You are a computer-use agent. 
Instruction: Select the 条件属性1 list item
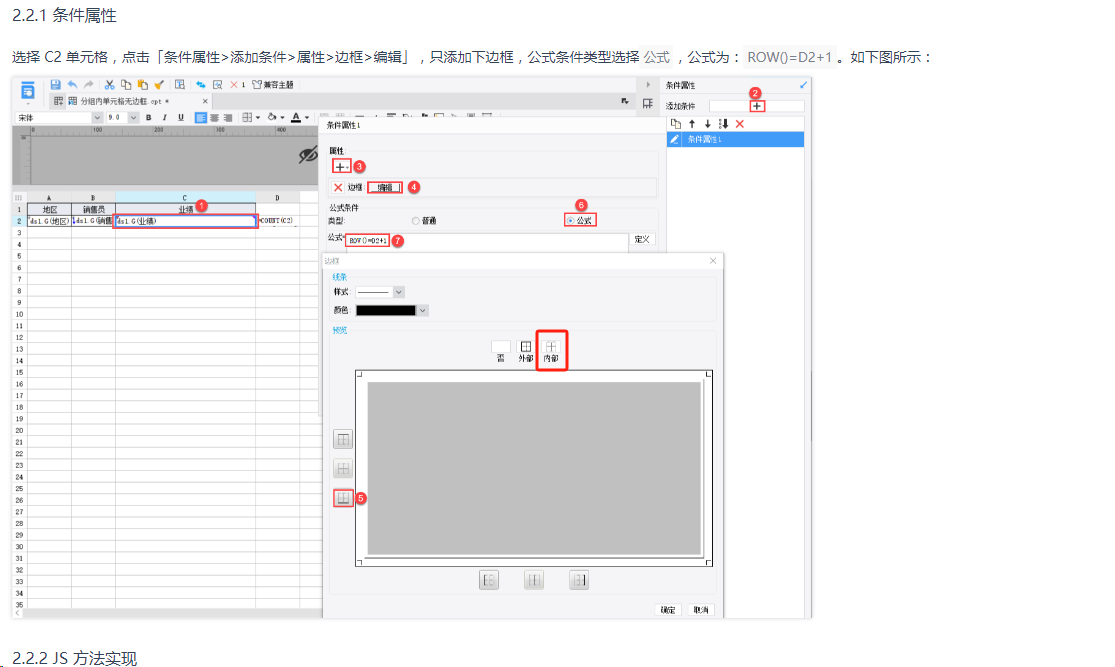(735, 139)
